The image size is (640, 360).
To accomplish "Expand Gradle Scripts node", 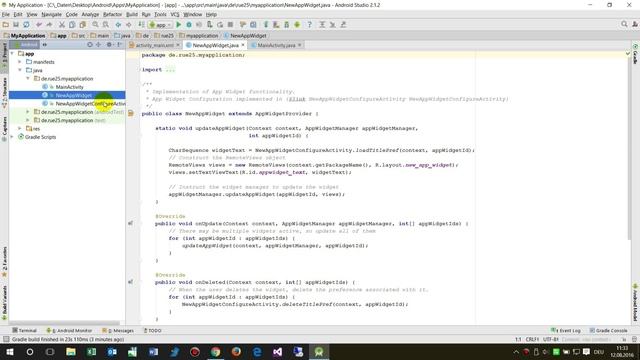I will (12, 137).
